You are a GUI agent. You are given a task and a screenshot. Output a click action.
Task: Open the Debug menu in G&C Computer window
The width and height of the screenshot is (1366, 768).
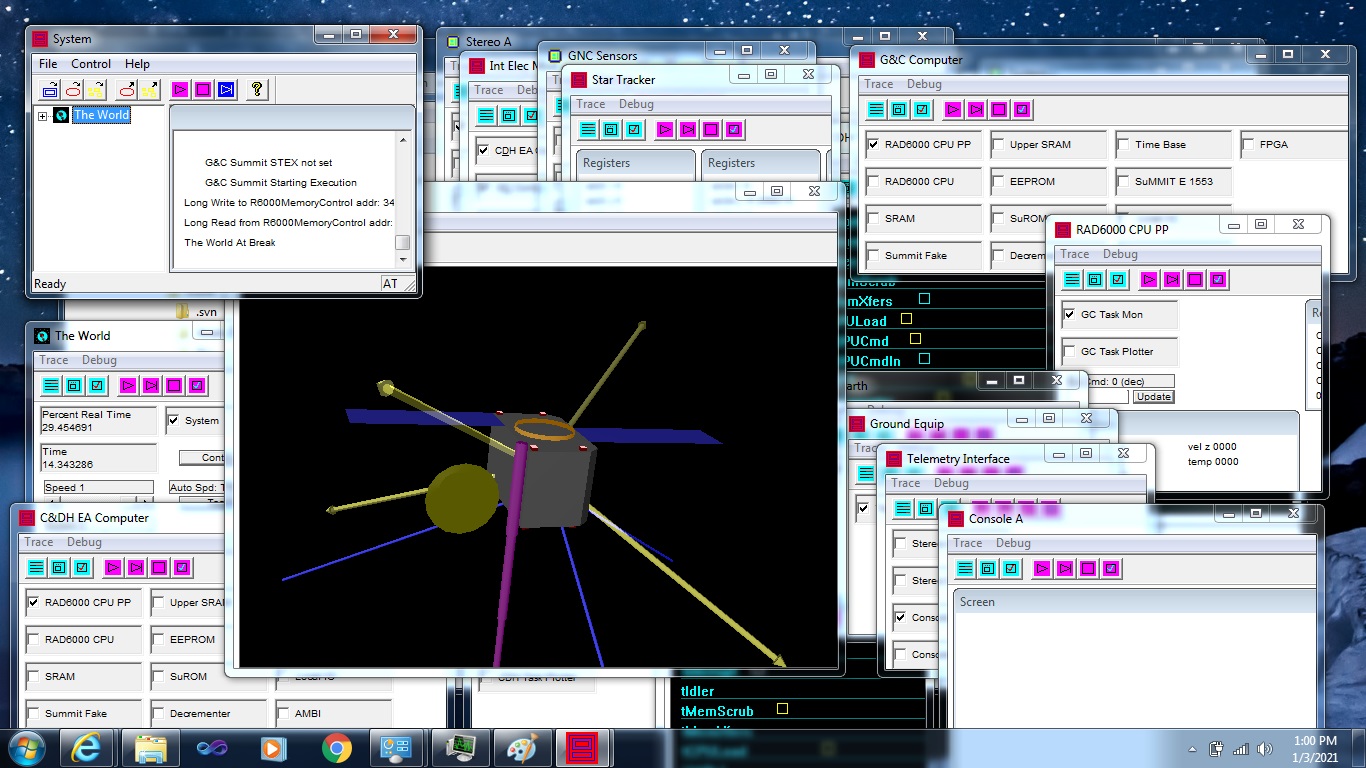click(923, 84)
